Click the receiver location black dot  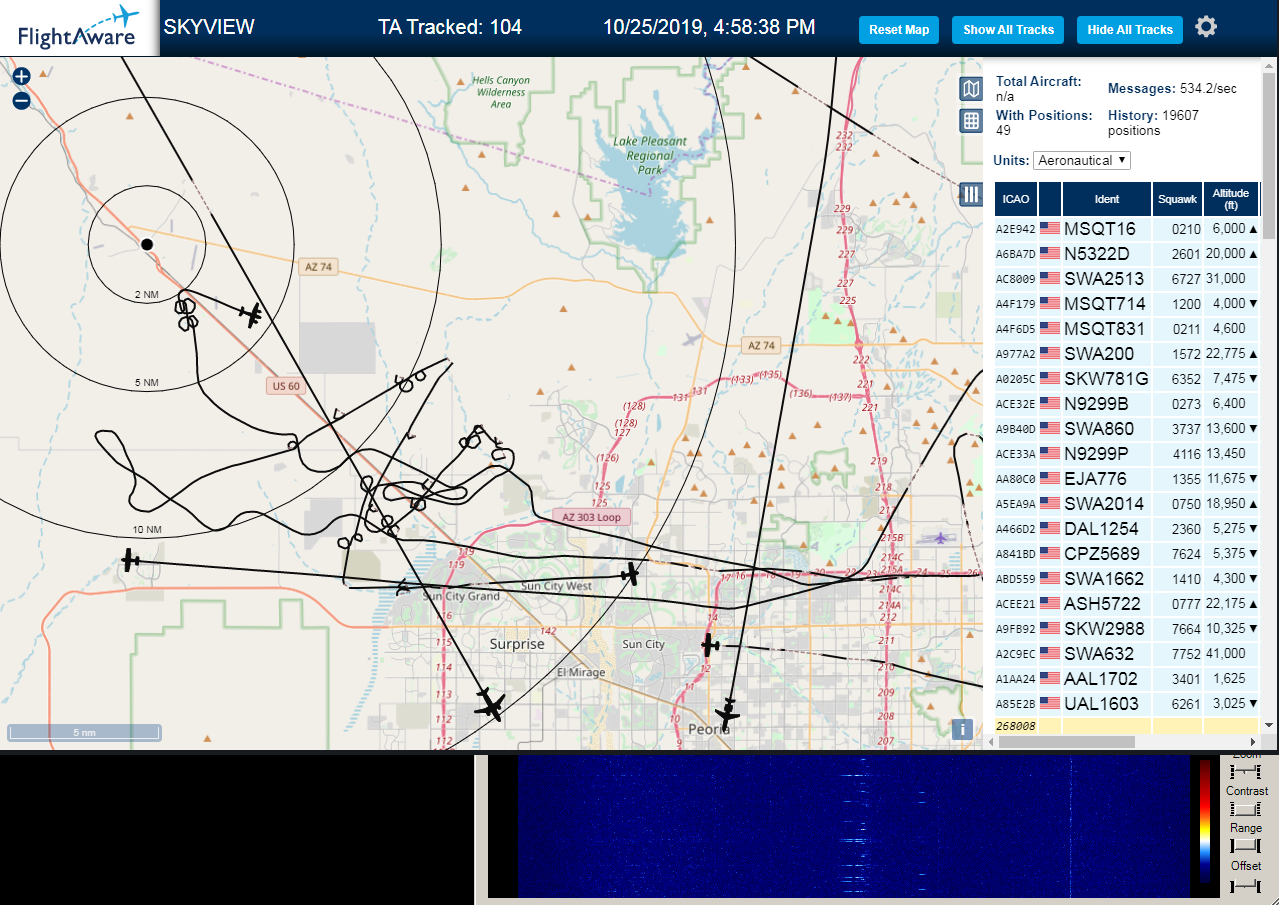[x=147, y=244]
